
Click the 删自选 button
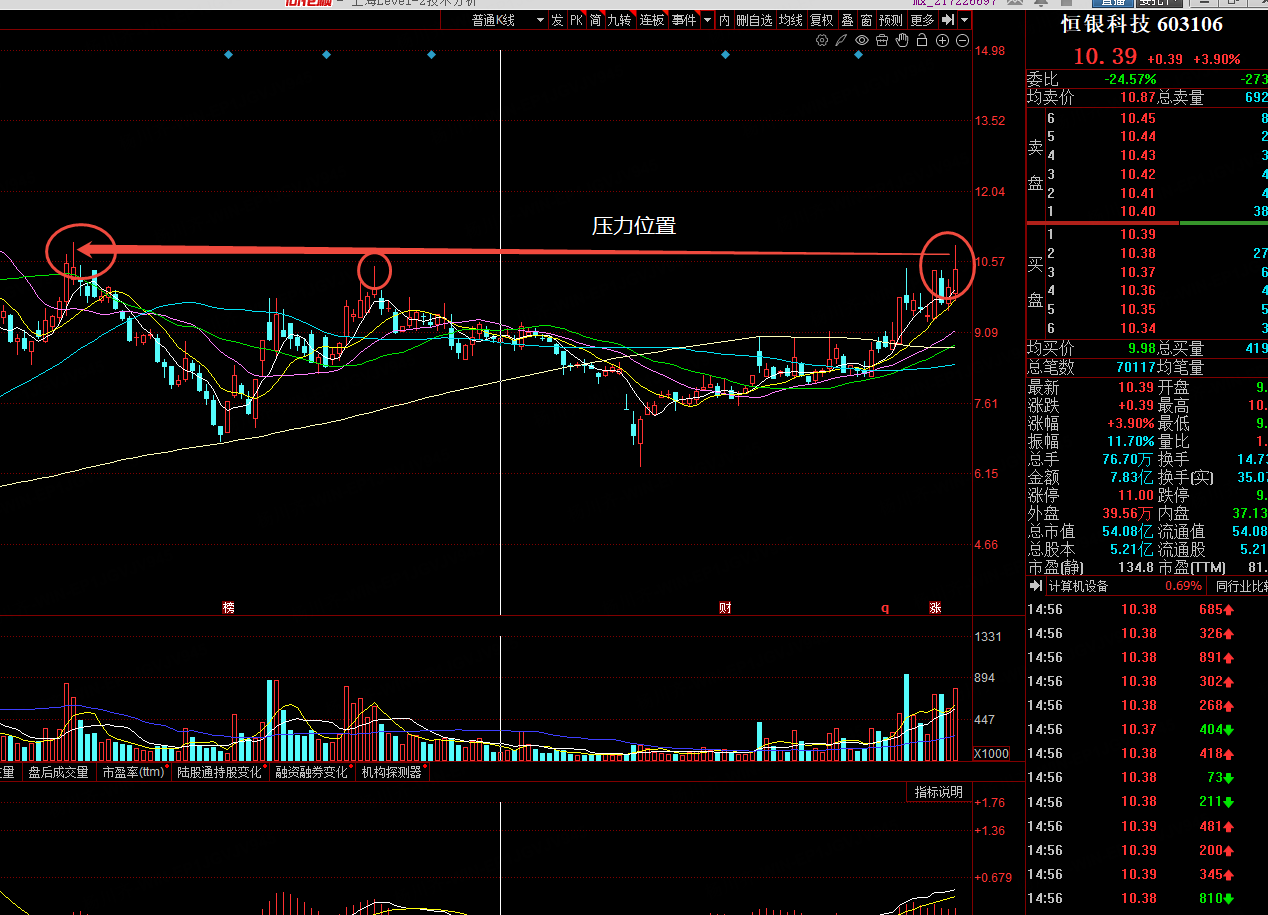click(754, 20)
